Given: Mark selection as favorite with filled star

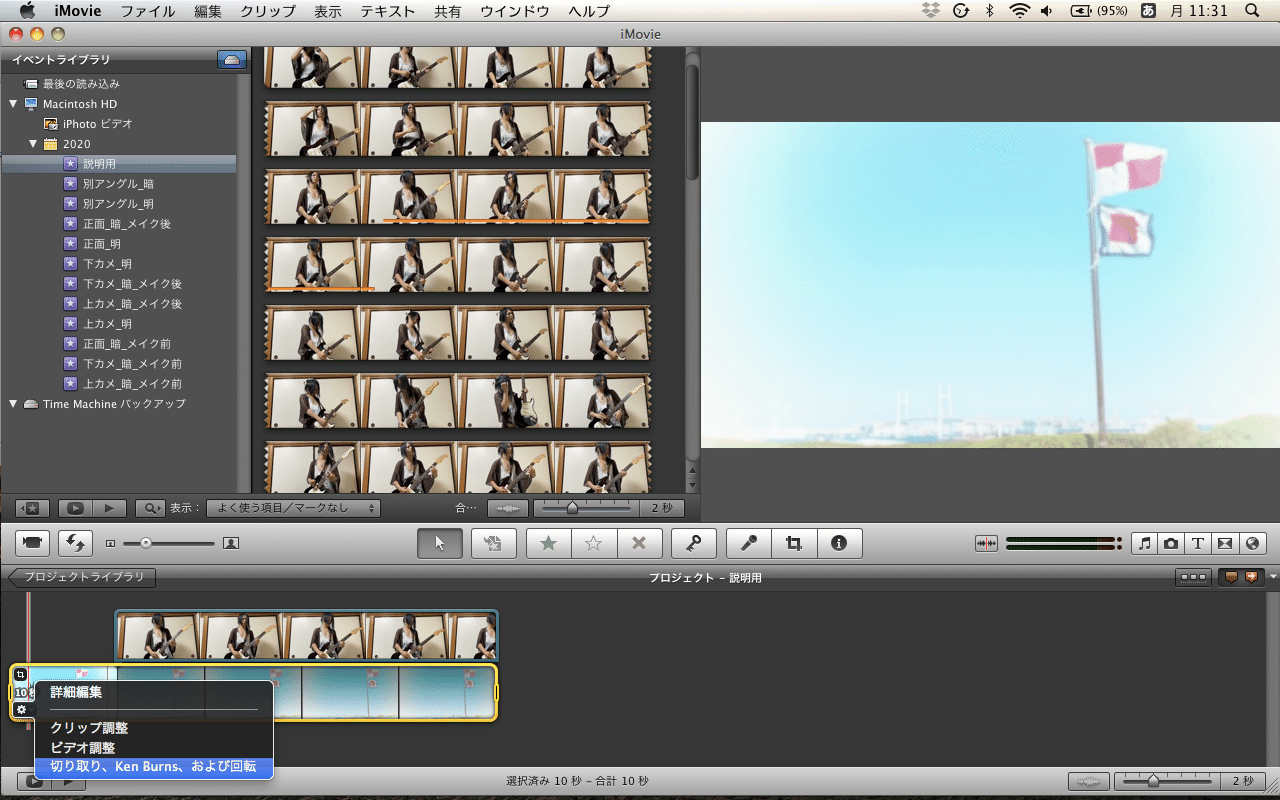Looking at the screenshot, I should (x=548, y=543).
